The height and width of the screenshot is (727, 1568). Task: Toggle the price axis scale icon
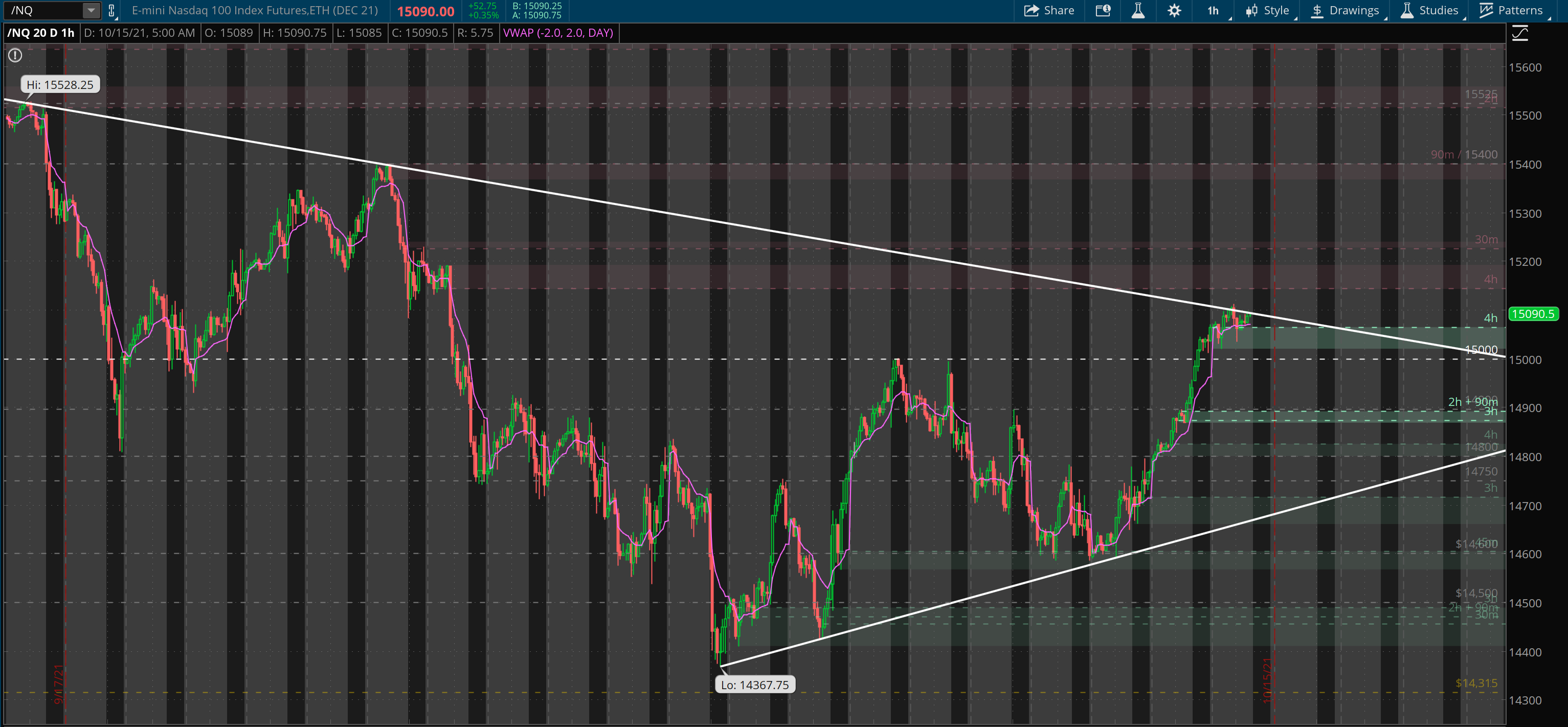coord(1520,33)
